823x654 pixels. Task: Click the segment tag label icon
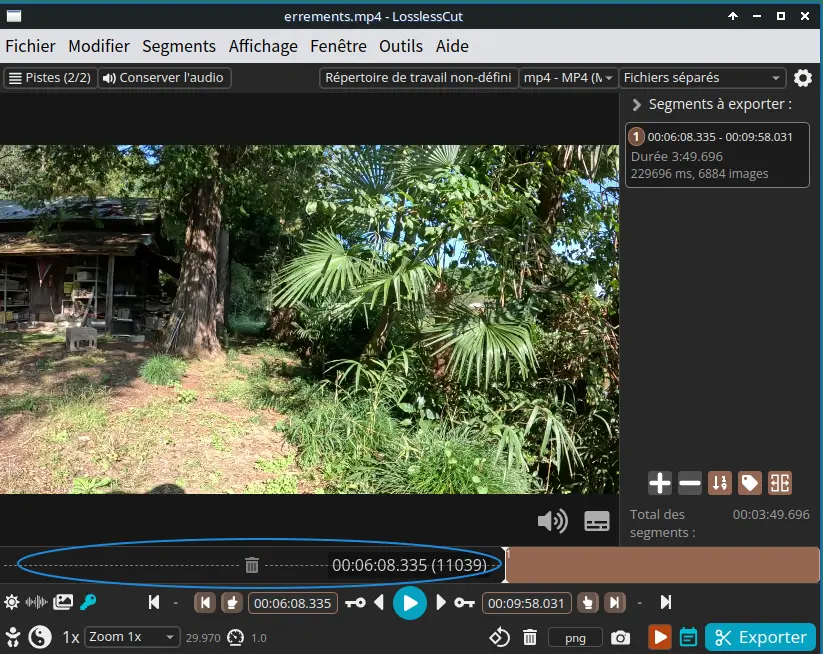(749, 484)
